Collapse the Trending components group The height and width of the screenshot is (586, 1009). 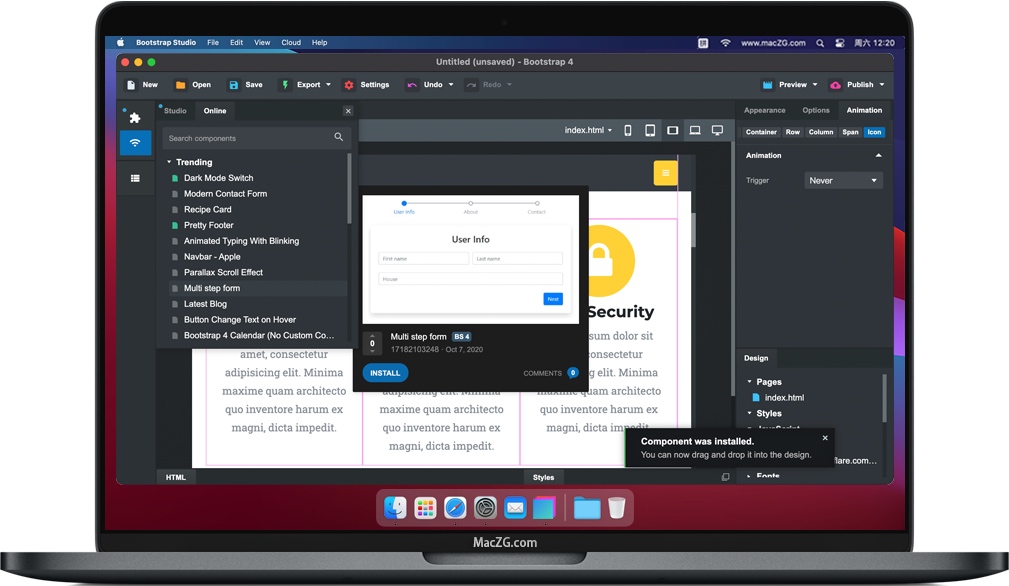tap(170, 162)
